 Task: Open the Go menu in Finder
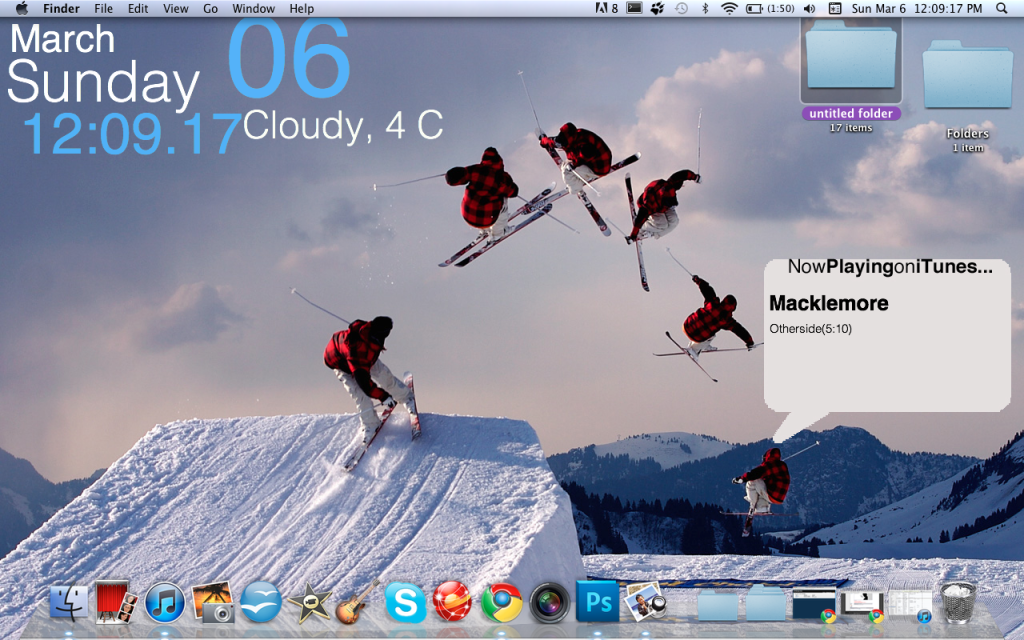(x=210, y=8)
